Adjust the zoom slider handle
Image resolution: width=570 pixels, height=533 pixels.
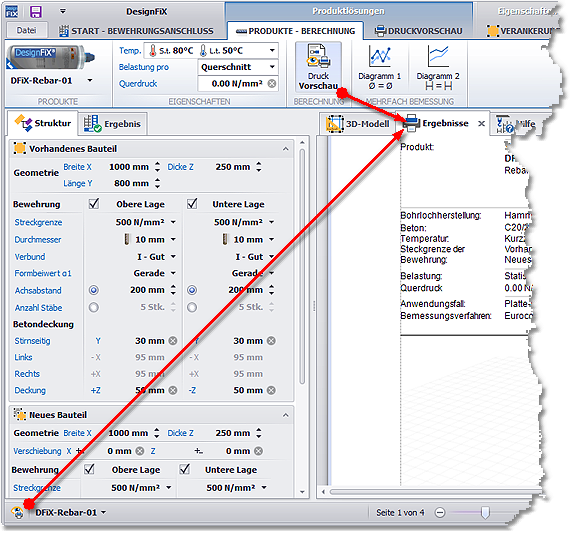coord(485,513)
